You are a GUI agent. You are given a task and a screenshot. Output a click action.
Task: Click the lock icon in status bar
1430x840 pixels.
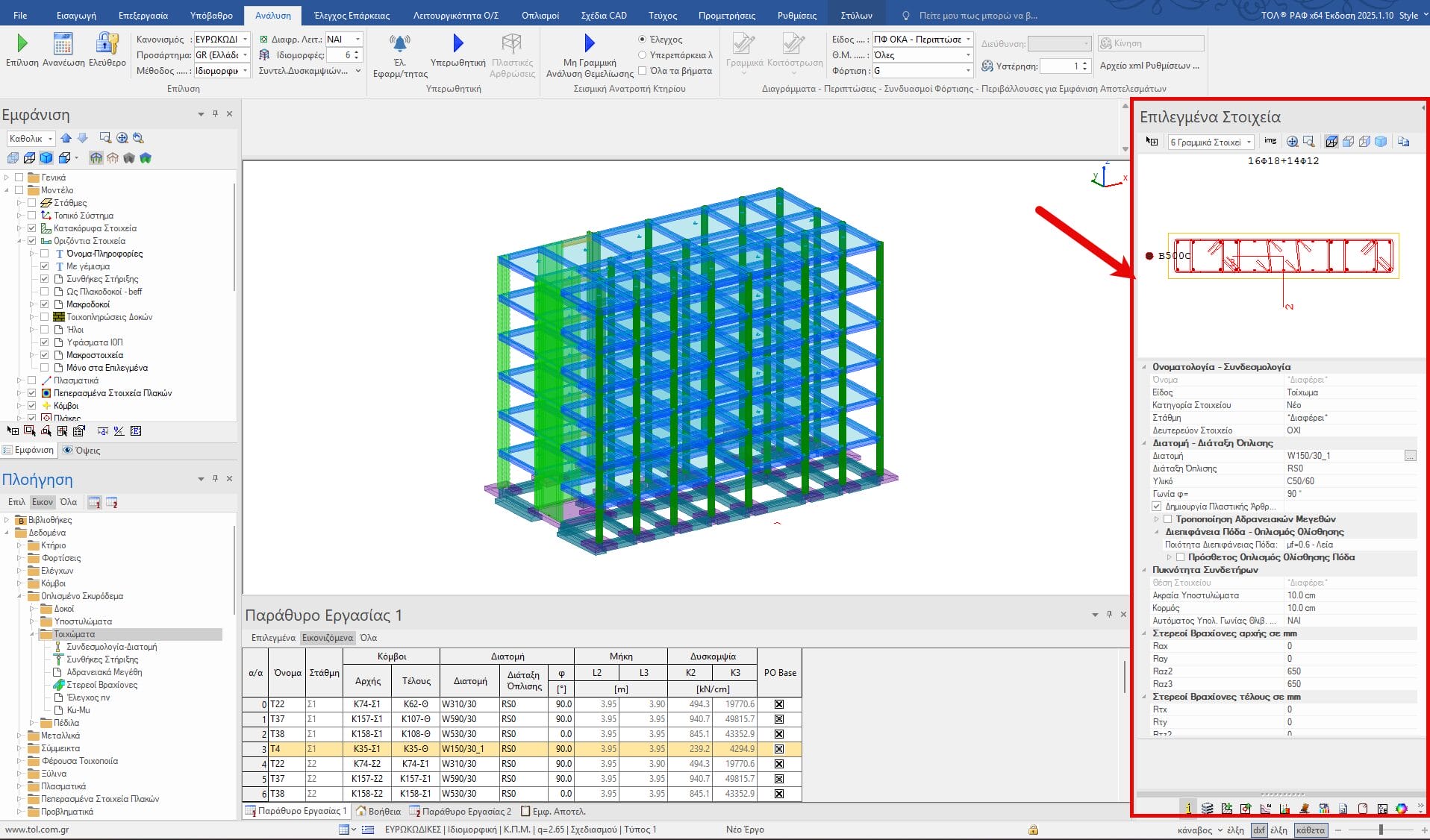tap(1033, 830)
